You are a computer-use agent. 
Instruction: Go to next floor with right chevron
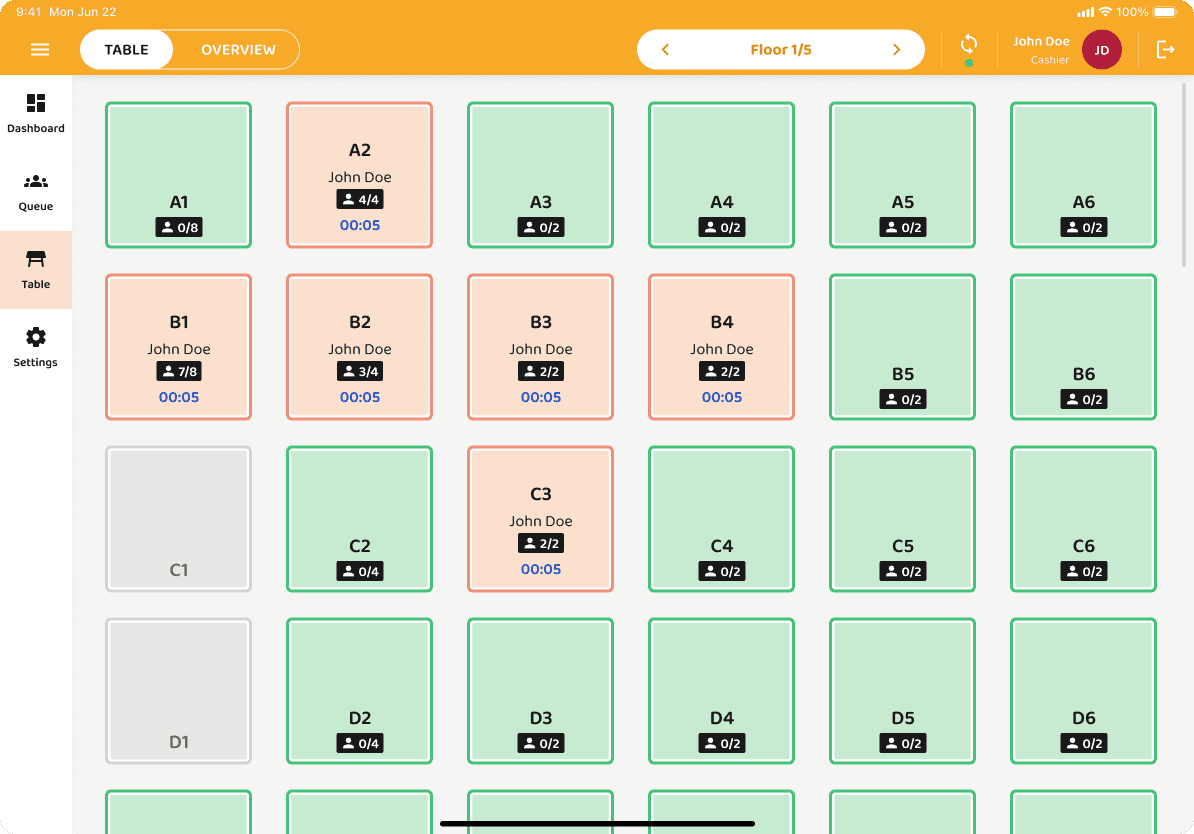coord(896,50)
